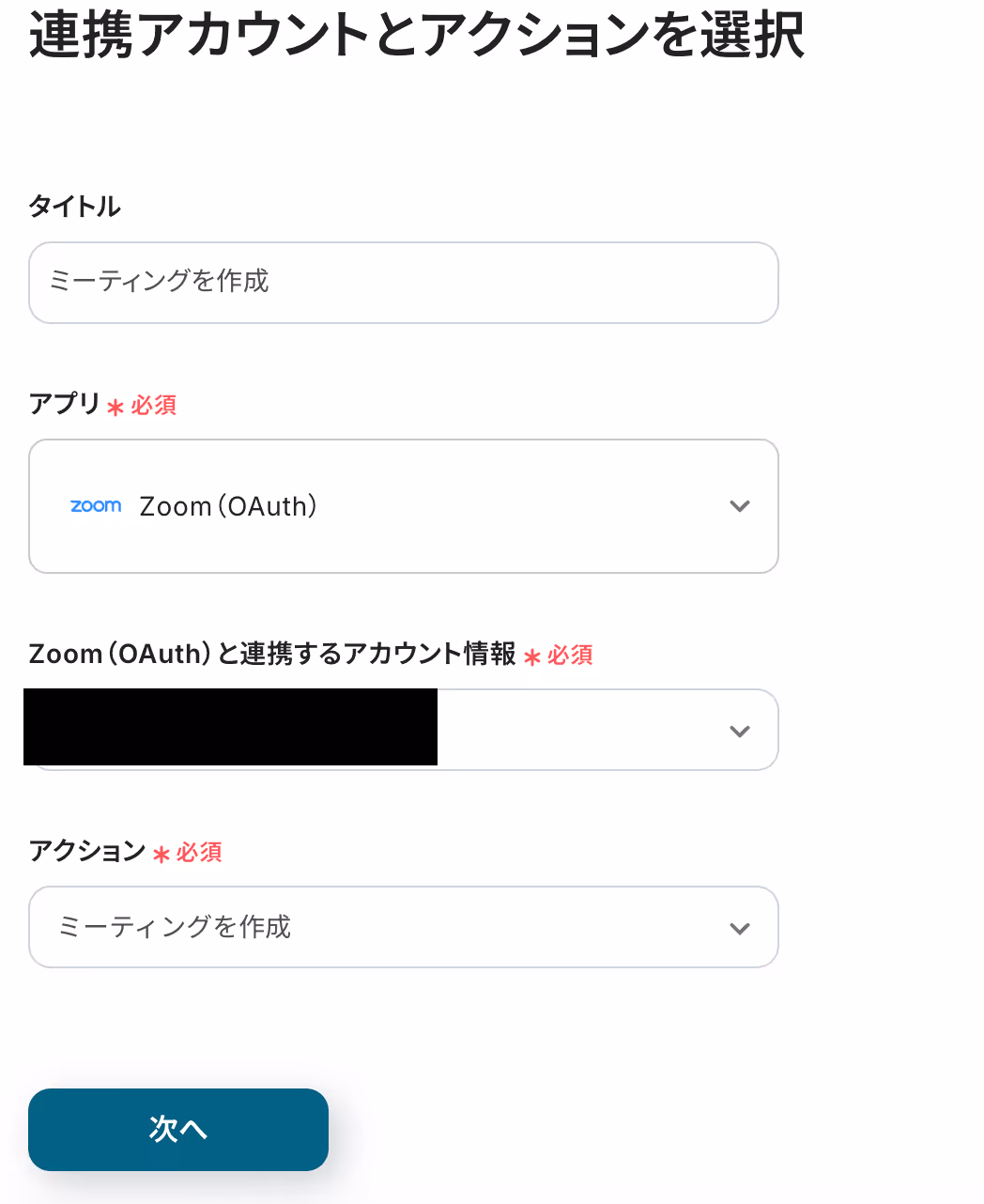Select the アプリ field label
Image resolution: width=984 pixels, height=1204 pixels.
(65, 404)
